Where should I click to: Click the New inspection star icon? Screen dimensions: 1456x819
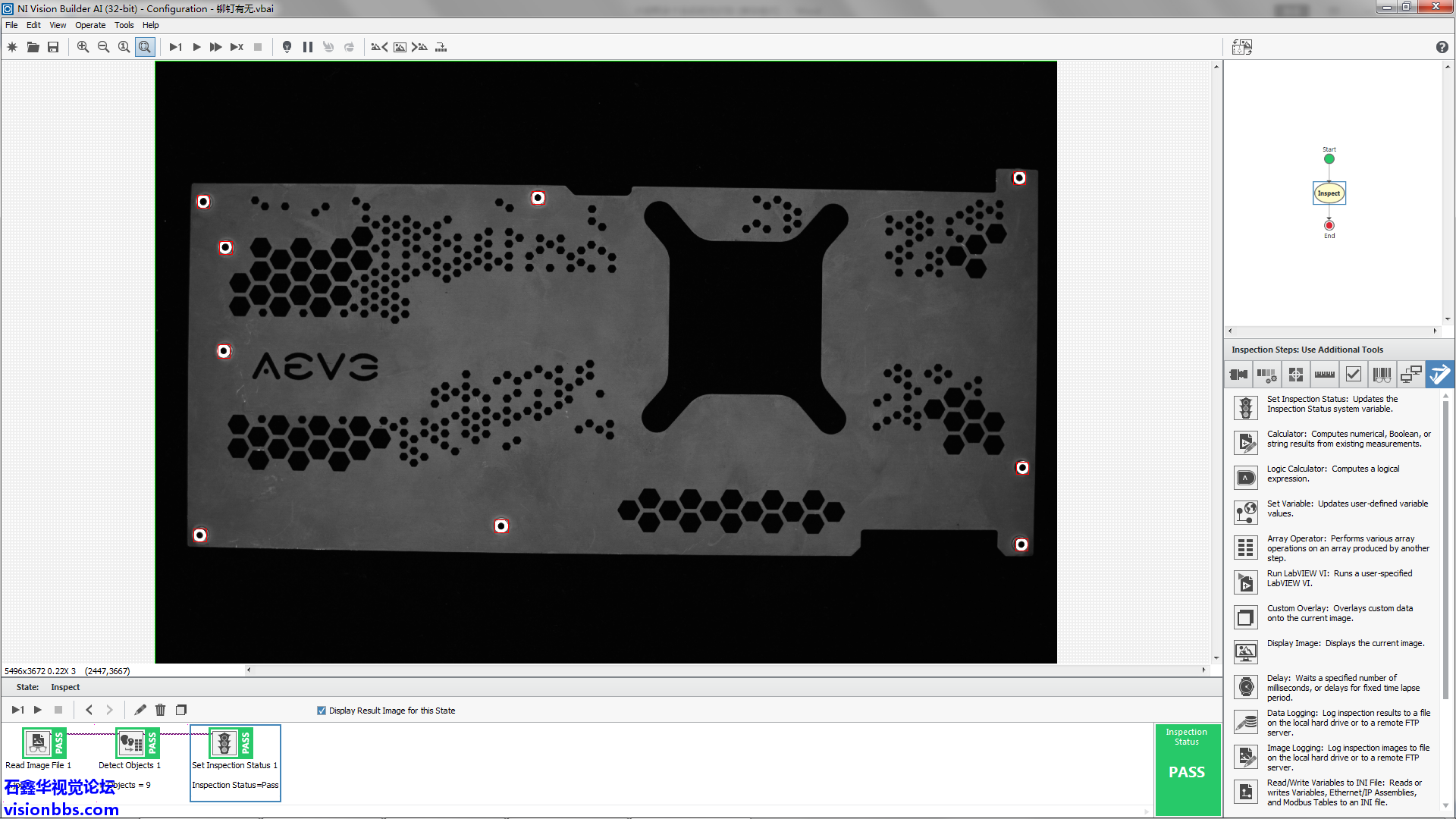[x=12, y=47]
